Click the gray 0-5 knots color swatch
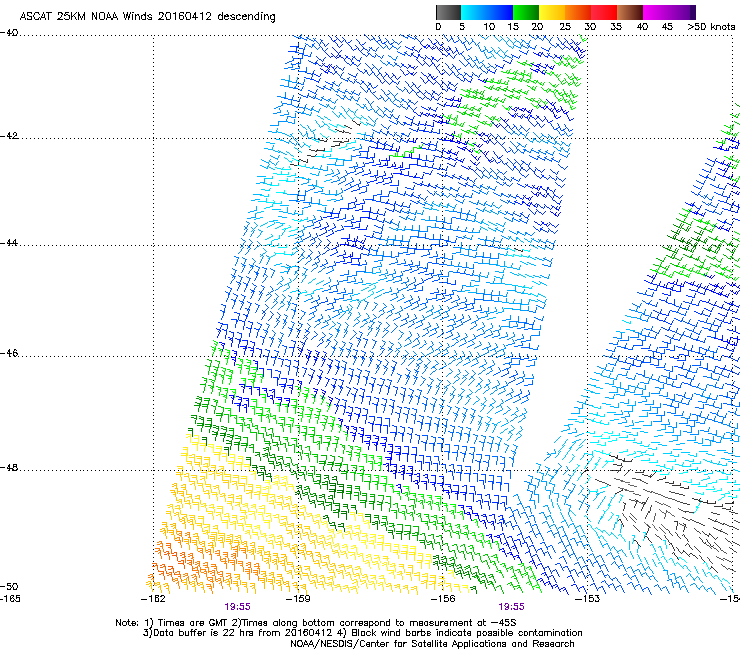740x650 pixels. pos(448,12)
